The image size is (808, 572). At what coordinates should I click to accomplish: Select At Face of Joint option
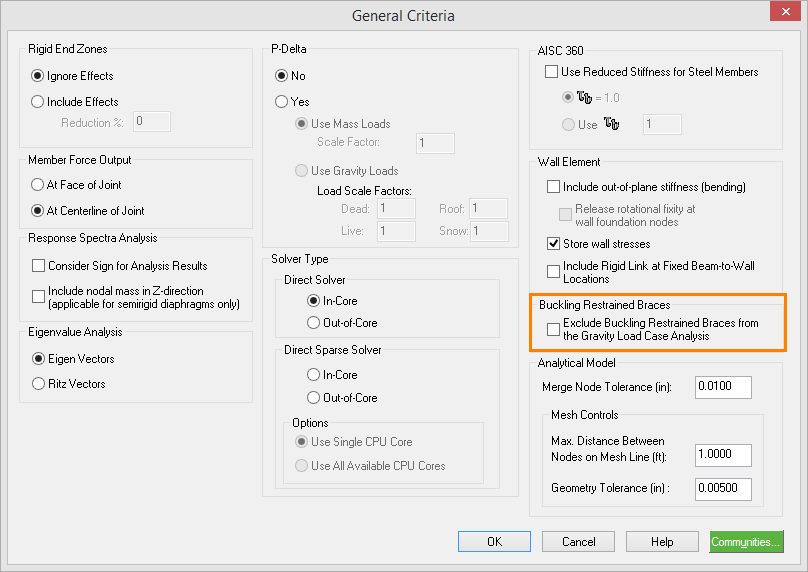tap(39, 185)
